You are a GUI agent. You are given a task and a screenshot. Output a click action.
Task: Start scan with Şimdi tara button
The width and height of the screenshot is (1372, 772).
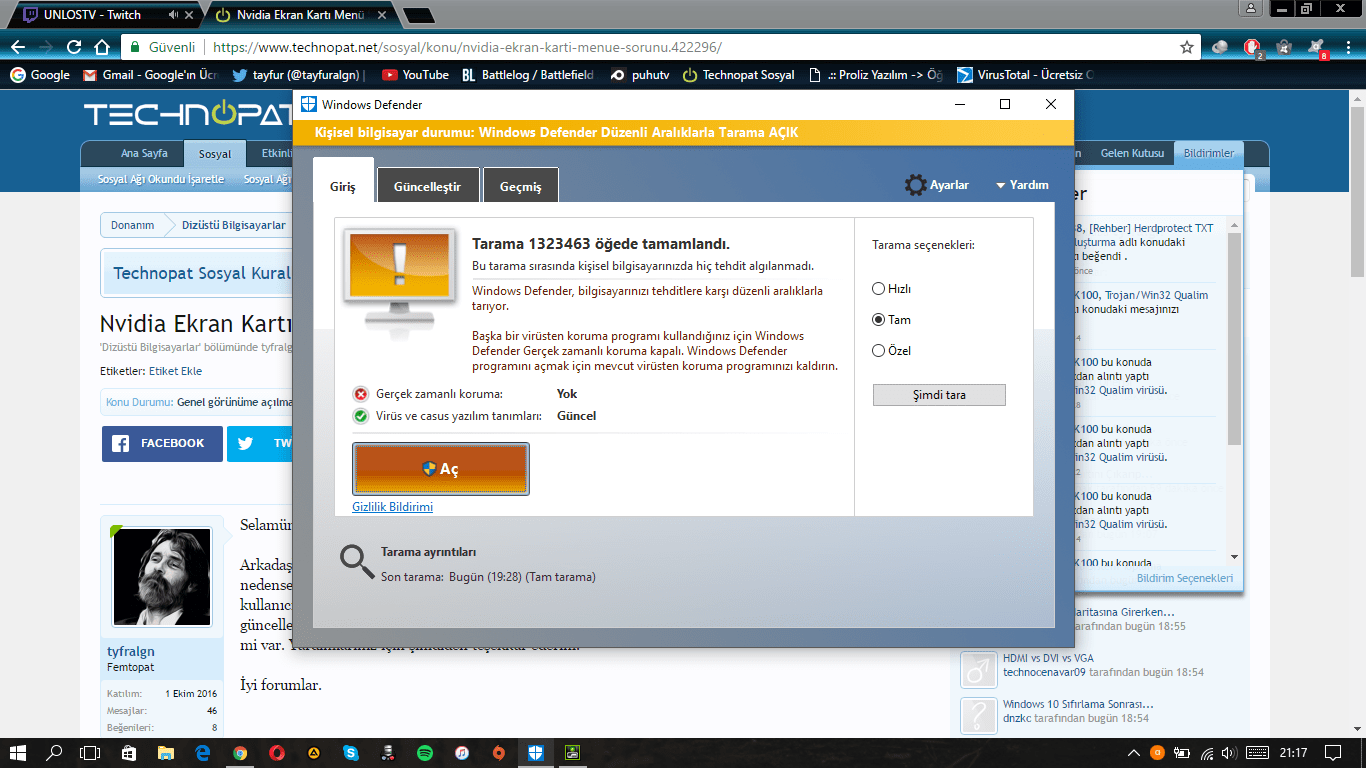939,394
